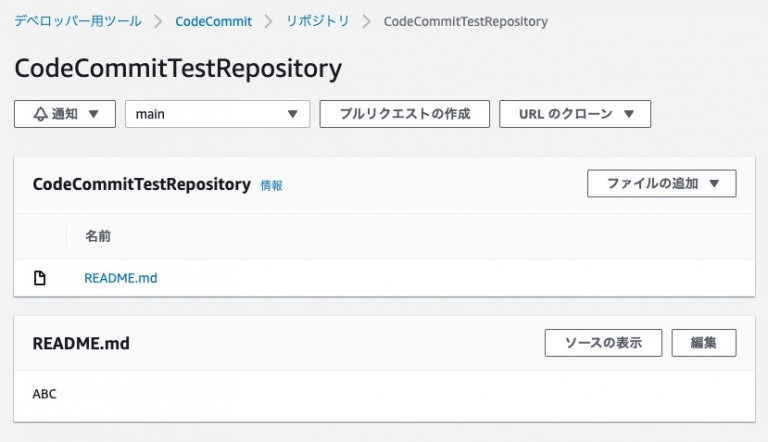Screen dimensions: 768x442
Task: Open the README.md file link
Action: (120, 278)
